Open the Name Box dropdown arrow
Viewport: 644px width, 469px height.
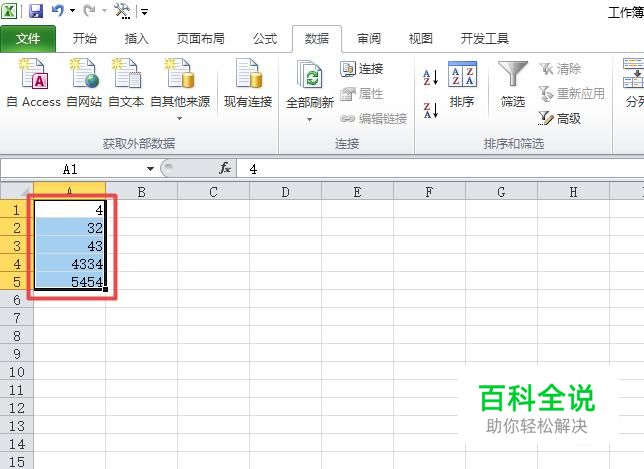(150, 169)
